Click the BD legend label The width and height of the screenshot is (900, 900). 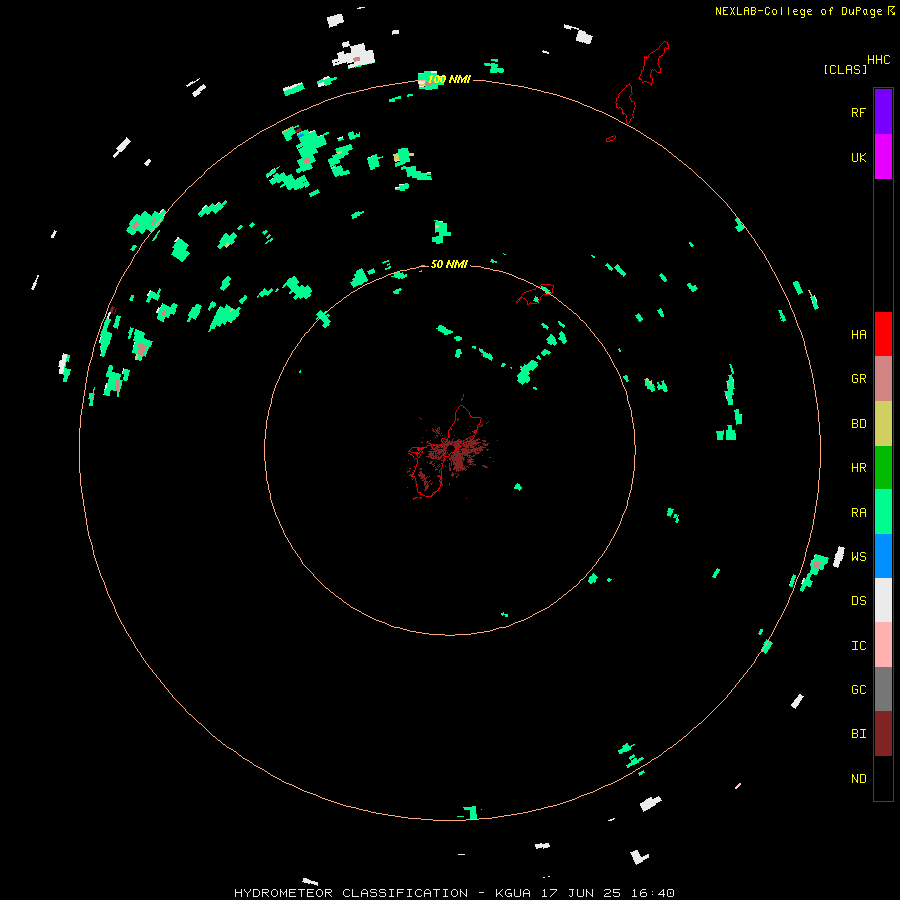(x=858, y=424)
